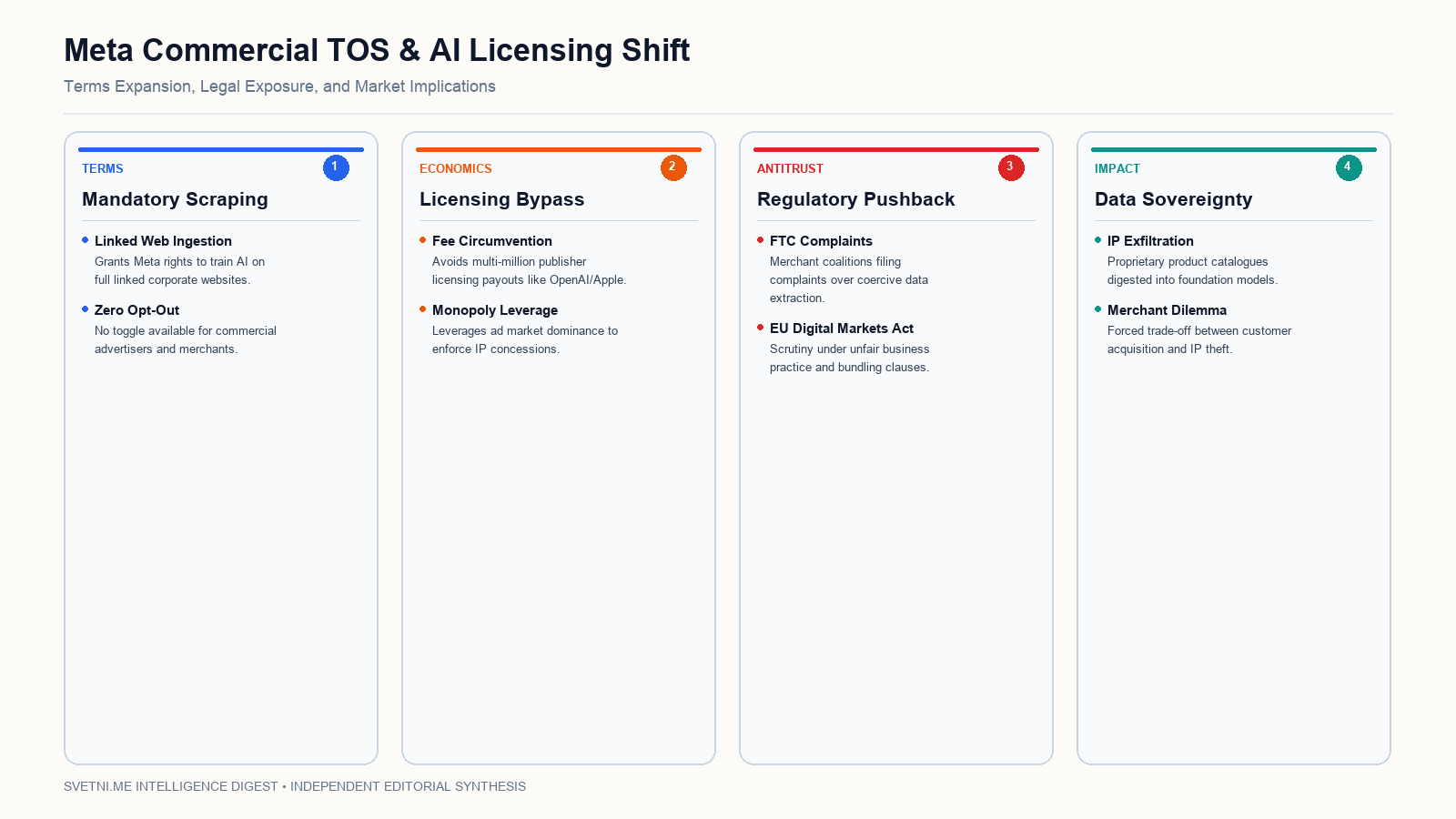
Task: Click text 'Leverages ad market dominance to'
Action: [525, 331]
